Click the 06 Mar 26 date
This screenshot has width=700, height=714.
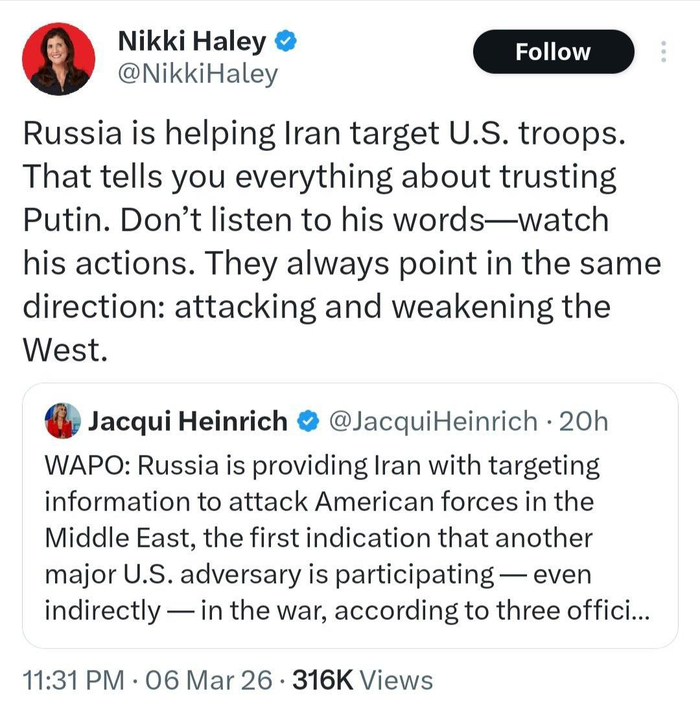point(208,681)
